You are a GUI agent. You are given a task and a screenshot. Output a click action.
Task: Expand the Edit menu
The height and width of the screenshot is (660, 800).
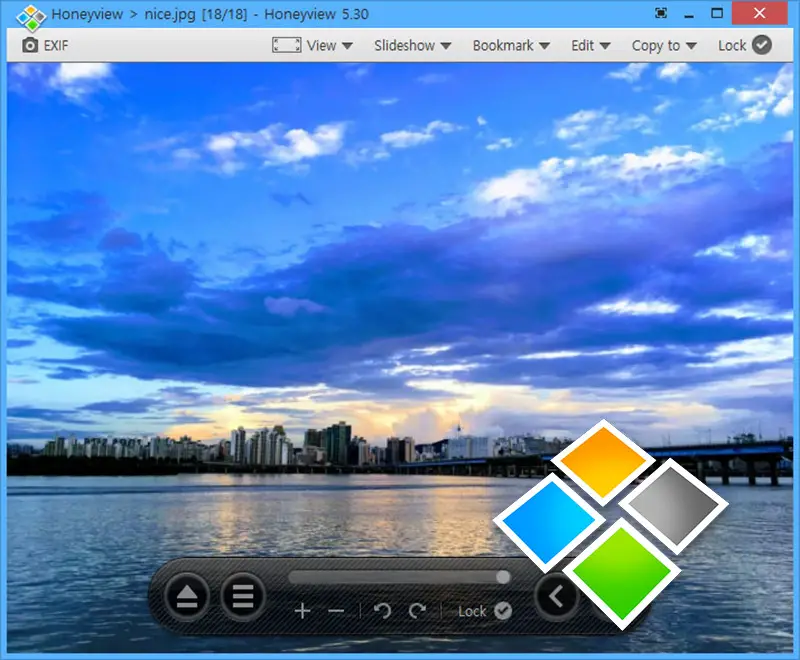tap(591, 45)
